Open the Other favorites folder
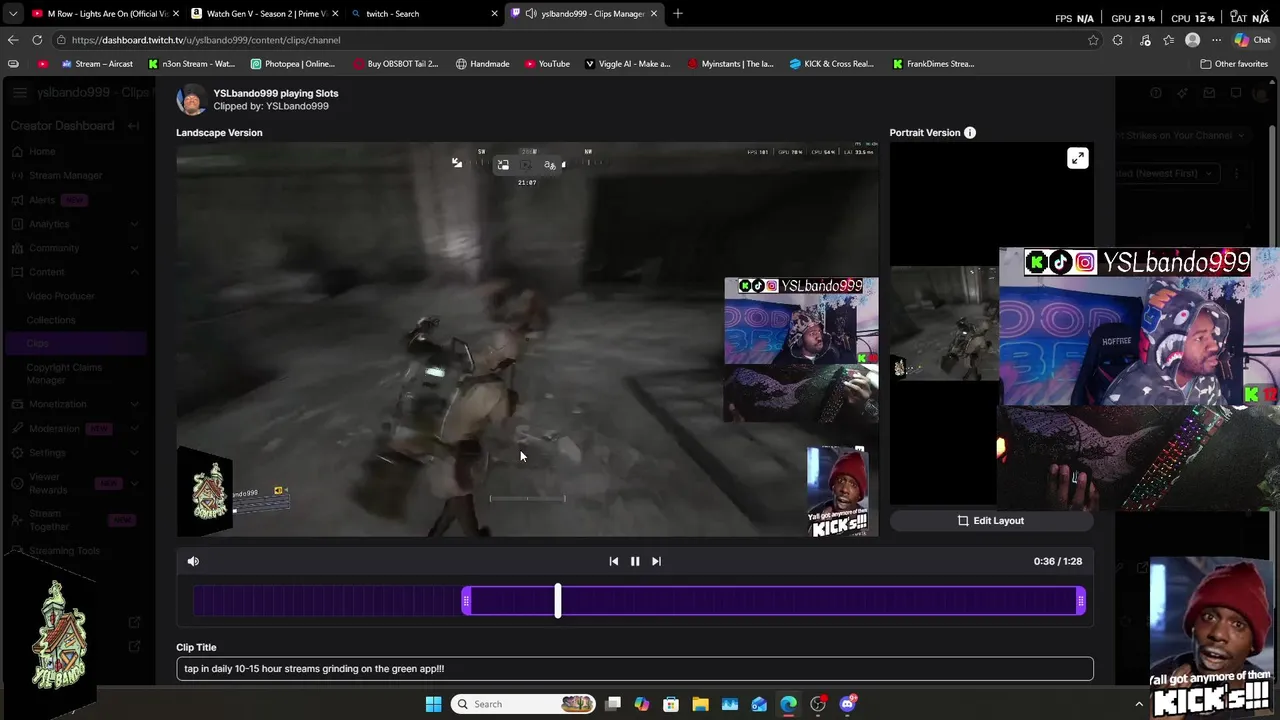This screenshot has height=720, width=1280. pyautogui.click(x=1234, y=63)
